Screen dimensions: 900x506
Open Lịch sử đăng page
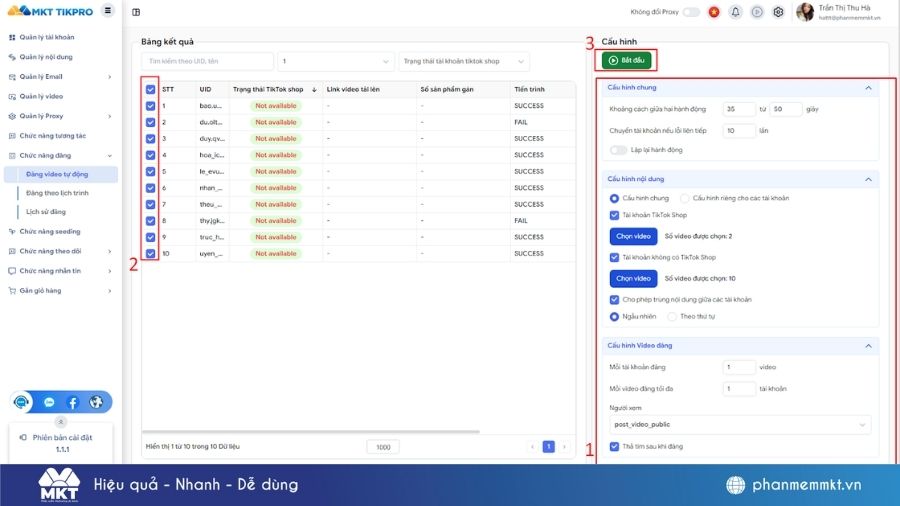(x=46, y=212)
